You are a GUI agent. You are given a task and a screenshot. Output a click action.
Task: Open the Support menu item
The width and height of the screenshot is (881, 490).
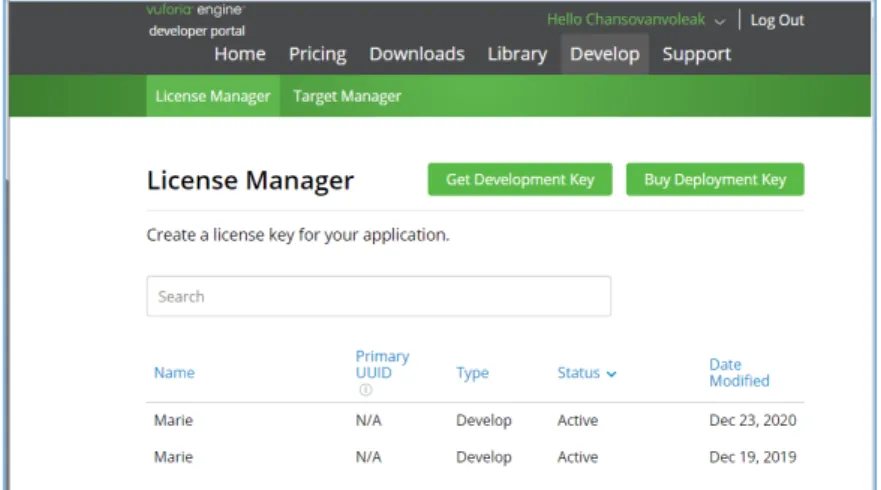(x=697, y=54)
